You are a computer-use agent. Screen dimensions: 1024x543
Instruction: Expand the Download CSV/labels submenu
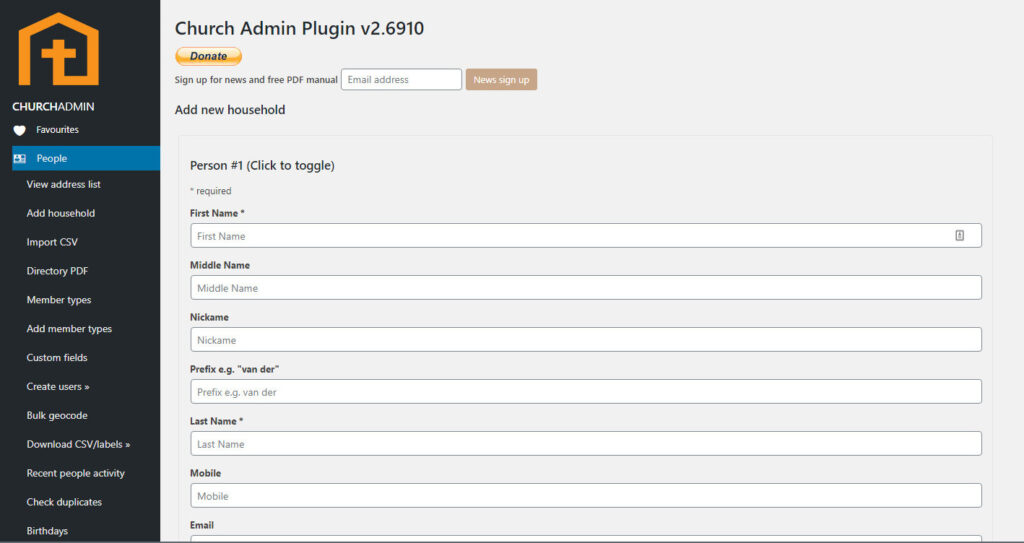tap(78, 444)
